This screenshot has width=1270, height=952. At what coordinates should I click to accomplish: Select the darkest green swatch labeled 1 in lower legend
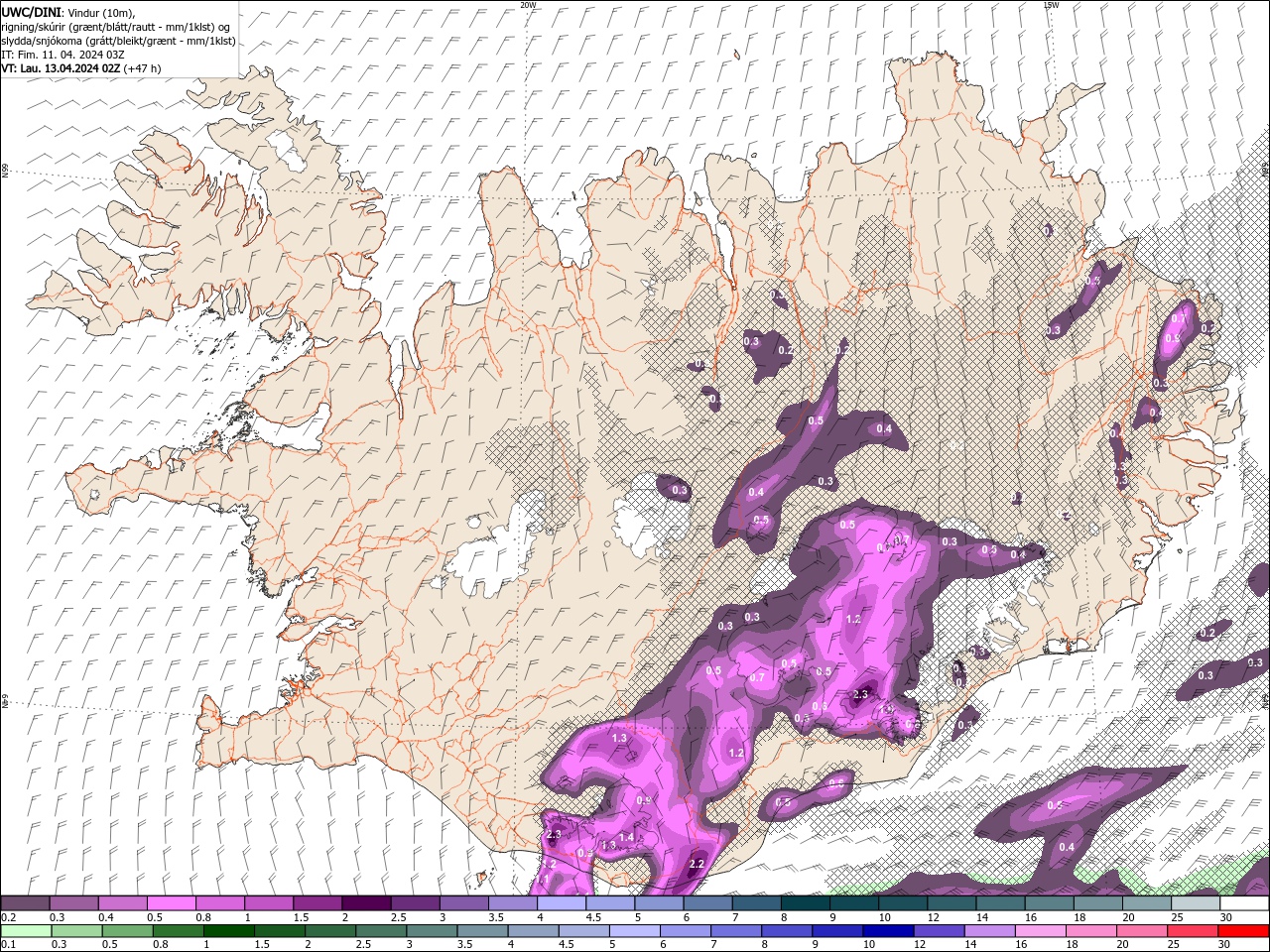228,931
